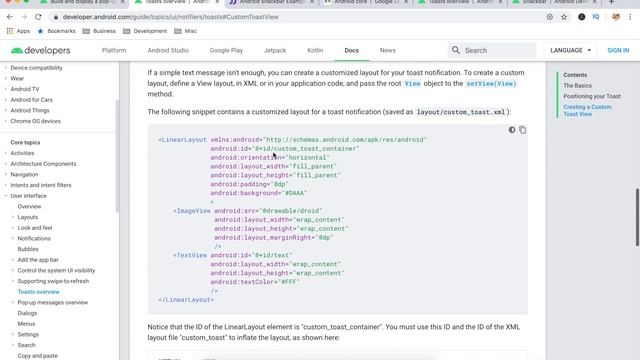This screenshot has height=360, width=640.
Task: Open Dialogs in the sidebar
Action: [27, 313]
